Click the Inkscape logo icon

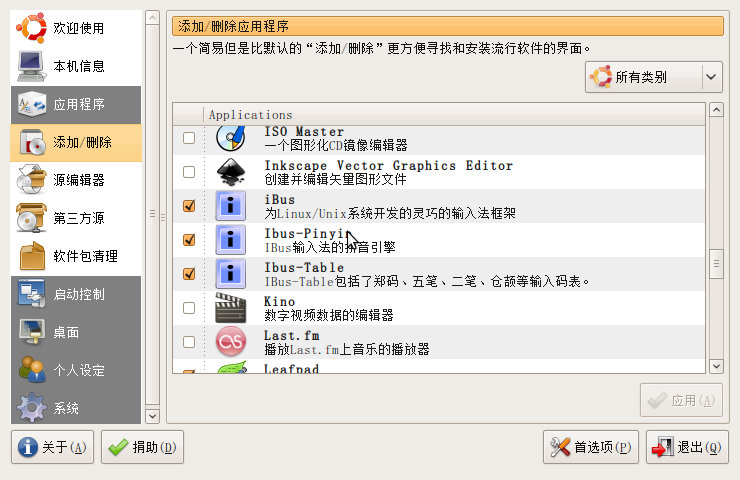point(231,172)
